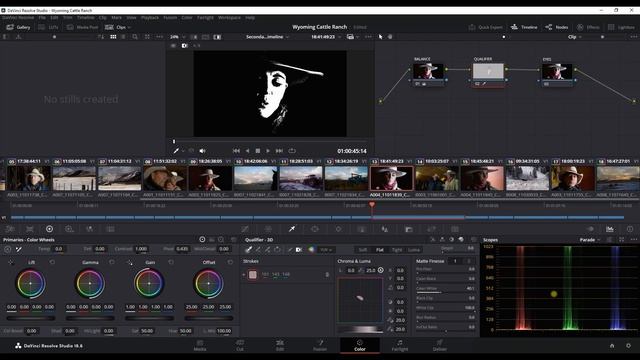Switch the gallery to thumbnail grid view
Image resolution: width=640 pixels, height=360 pixels.
click(x=113, y=37)
